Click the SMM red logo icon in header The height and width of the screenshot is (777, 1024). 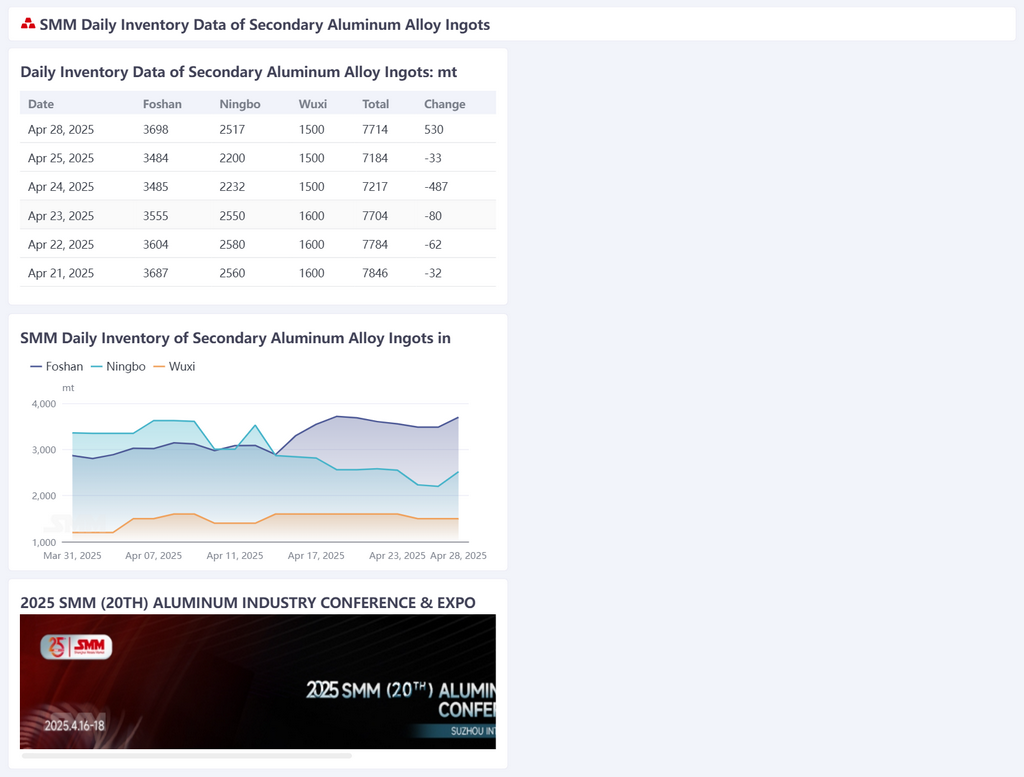point(27,24)
